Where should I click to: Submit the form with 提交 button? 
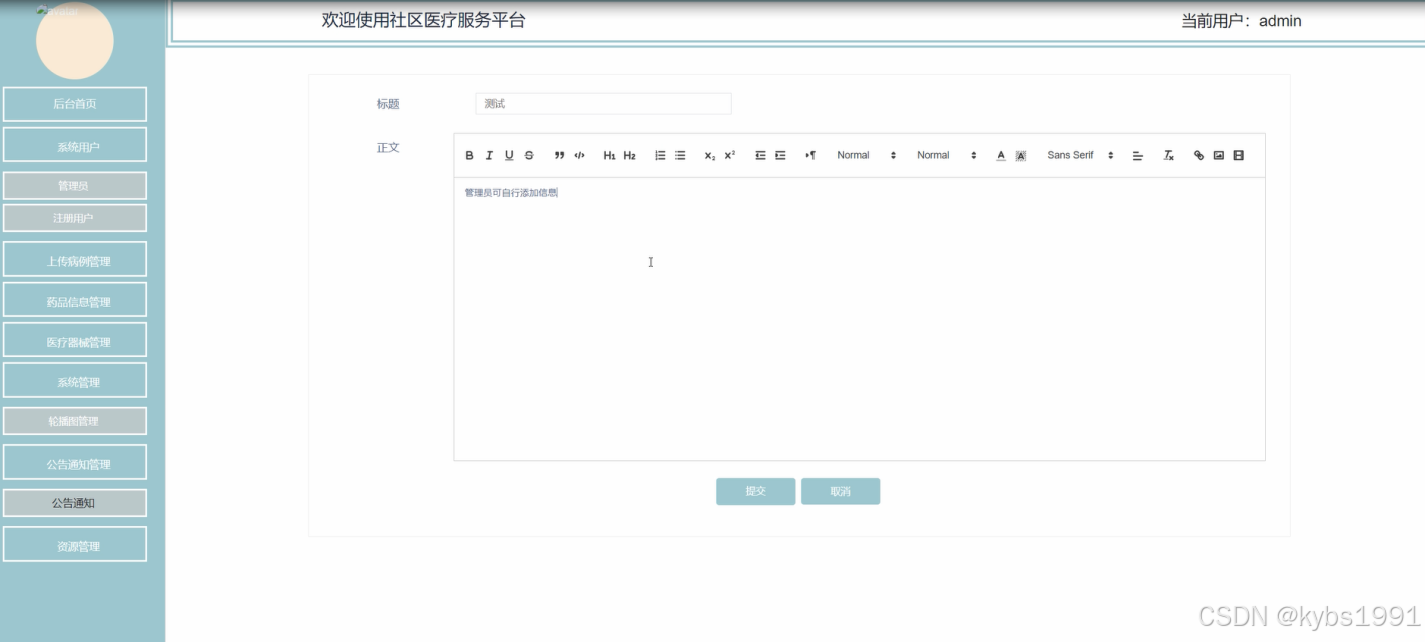point(755,491)
